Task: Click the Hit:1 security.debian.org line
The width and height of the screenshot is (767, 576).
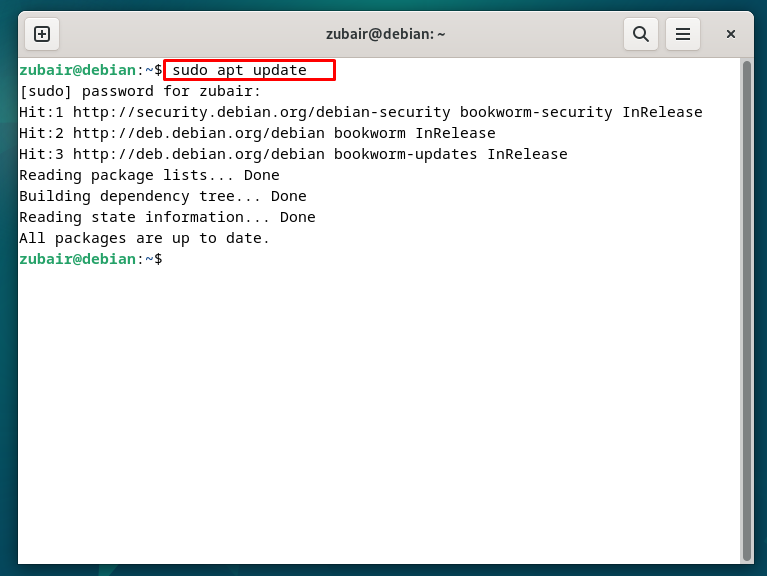Action: (361, 112)
